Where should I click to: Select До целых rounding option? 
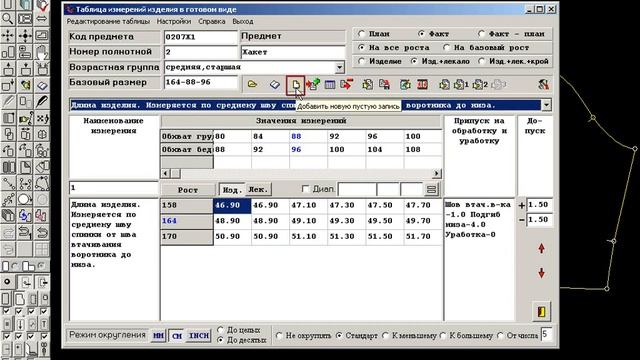point(221,329)
